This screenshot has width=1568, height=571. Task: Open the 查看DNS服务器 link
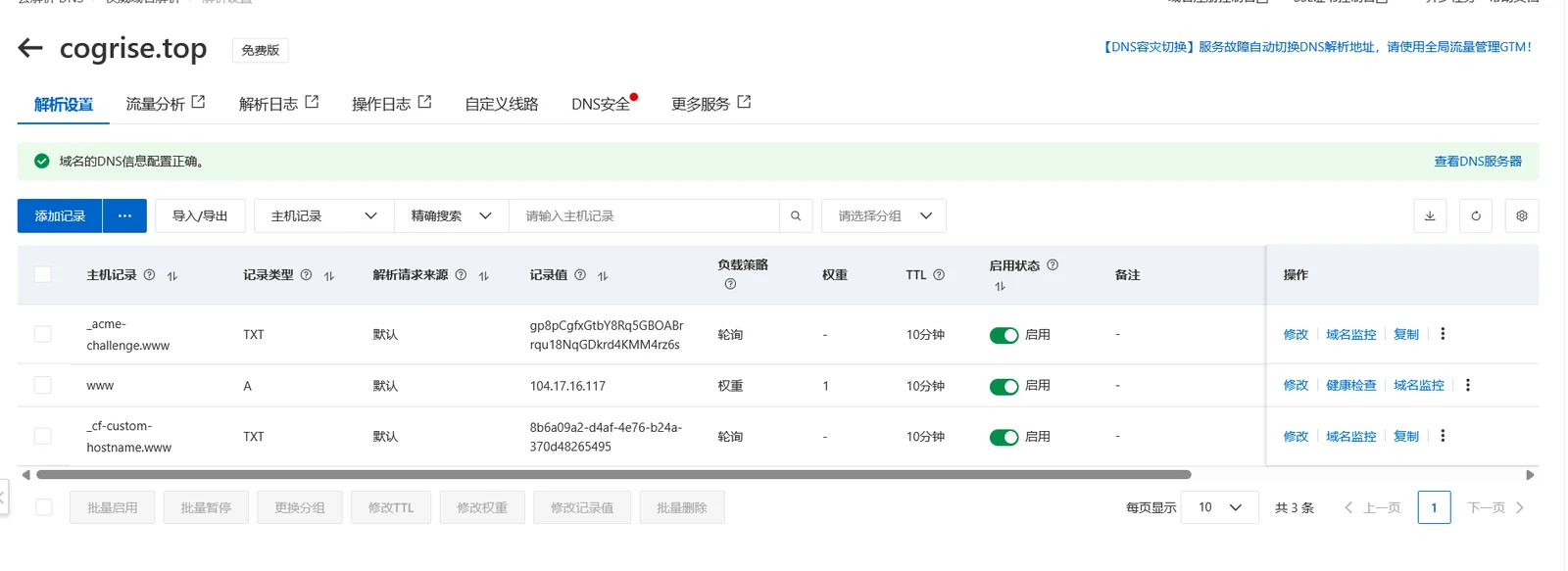click(x=1478, y=162)
